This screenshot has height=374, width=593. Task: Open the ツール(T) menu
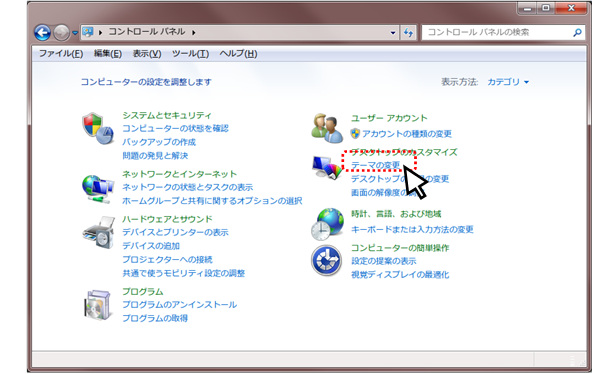coord(190,54)
